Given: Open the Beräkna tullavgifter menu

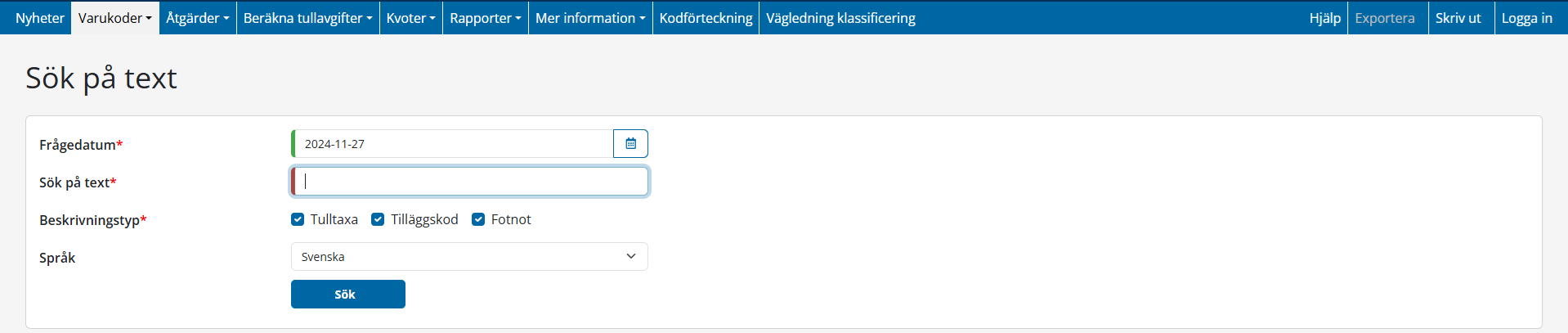Looking at the screenshot, I should click(307, 18).
